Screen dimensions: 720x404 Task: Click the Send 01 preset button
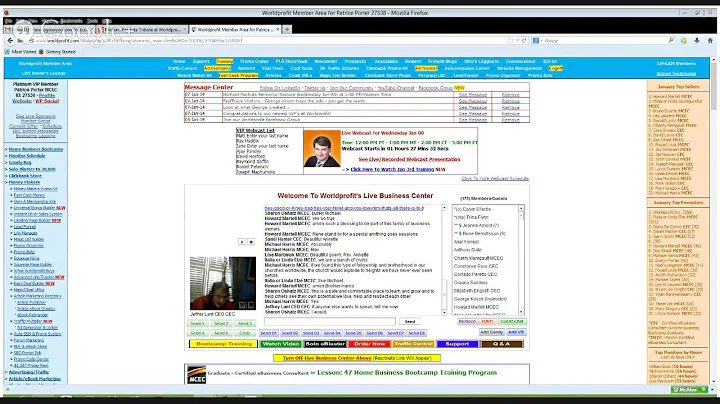pos(268,333)
